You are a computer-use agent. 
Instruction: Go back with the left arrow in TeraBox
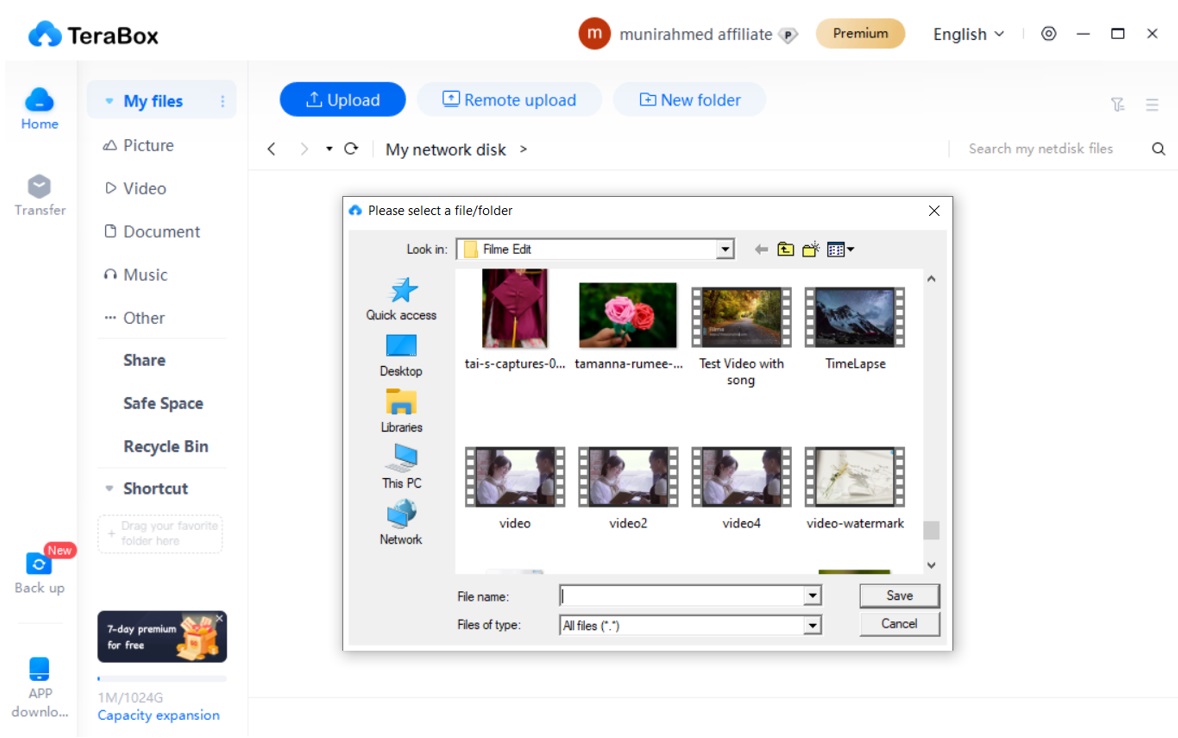tap(271, 149)
